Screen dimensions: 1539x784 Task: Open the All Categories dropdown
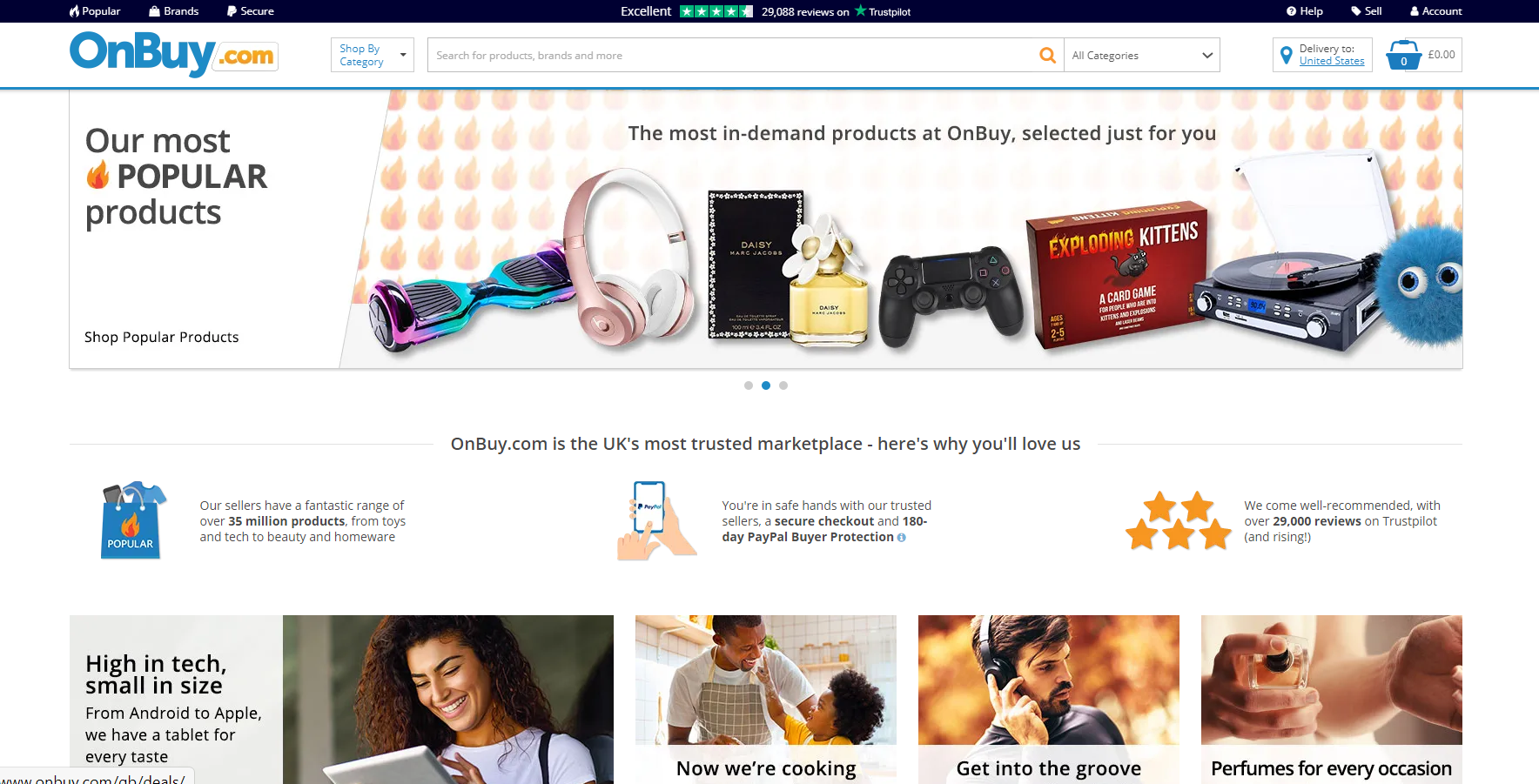pos(1142,55)
